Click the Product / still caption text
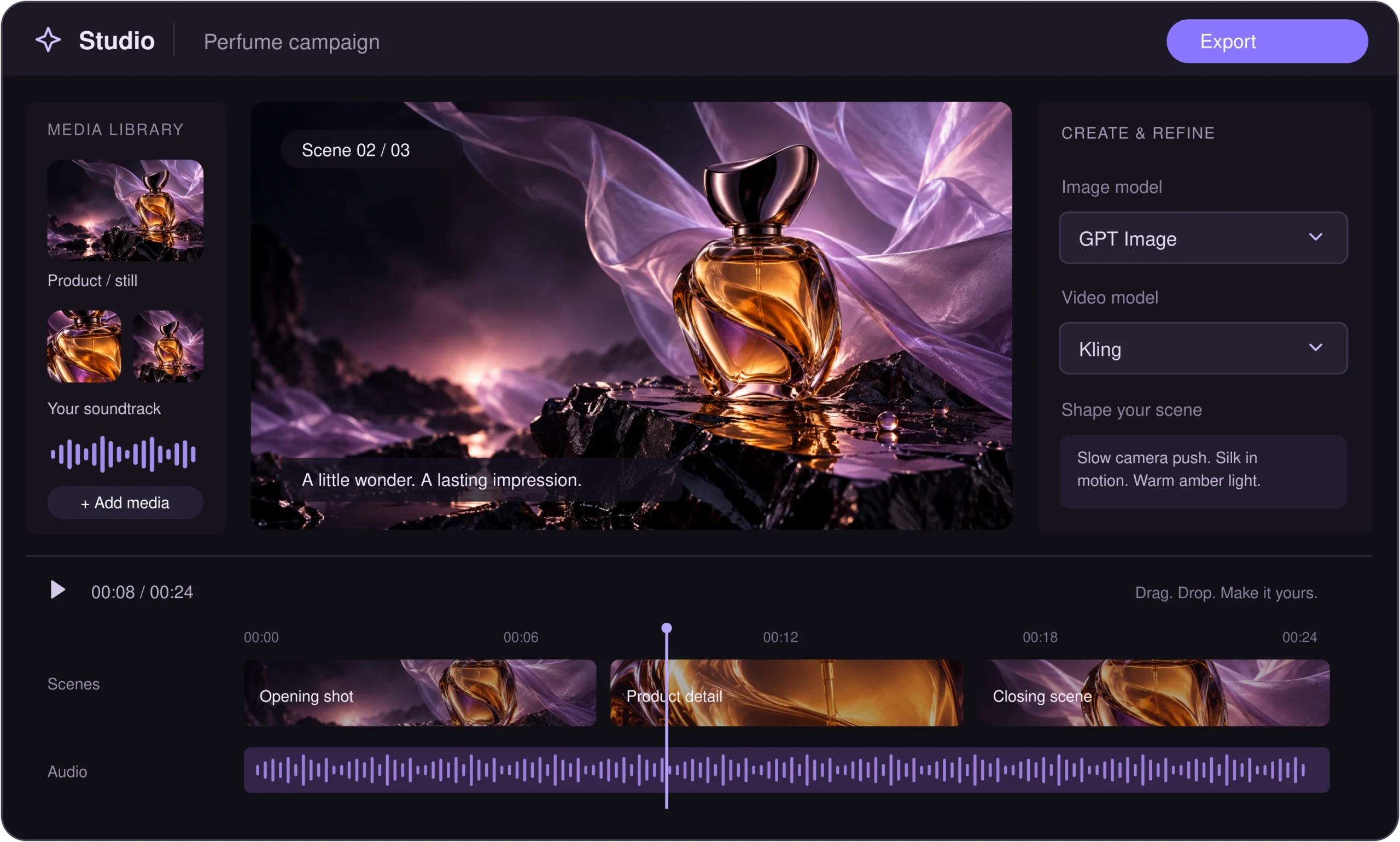 coord(92,280)
